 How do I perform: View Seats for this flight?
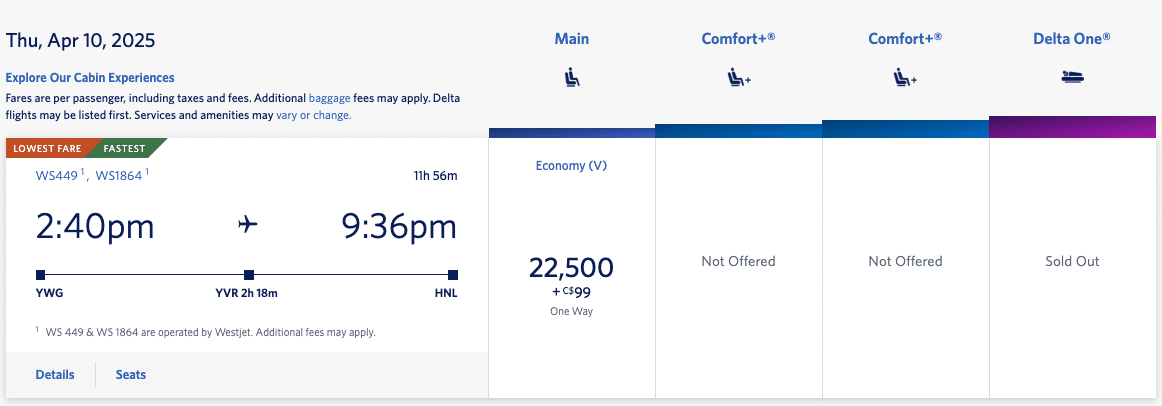(x=131, y=375)
